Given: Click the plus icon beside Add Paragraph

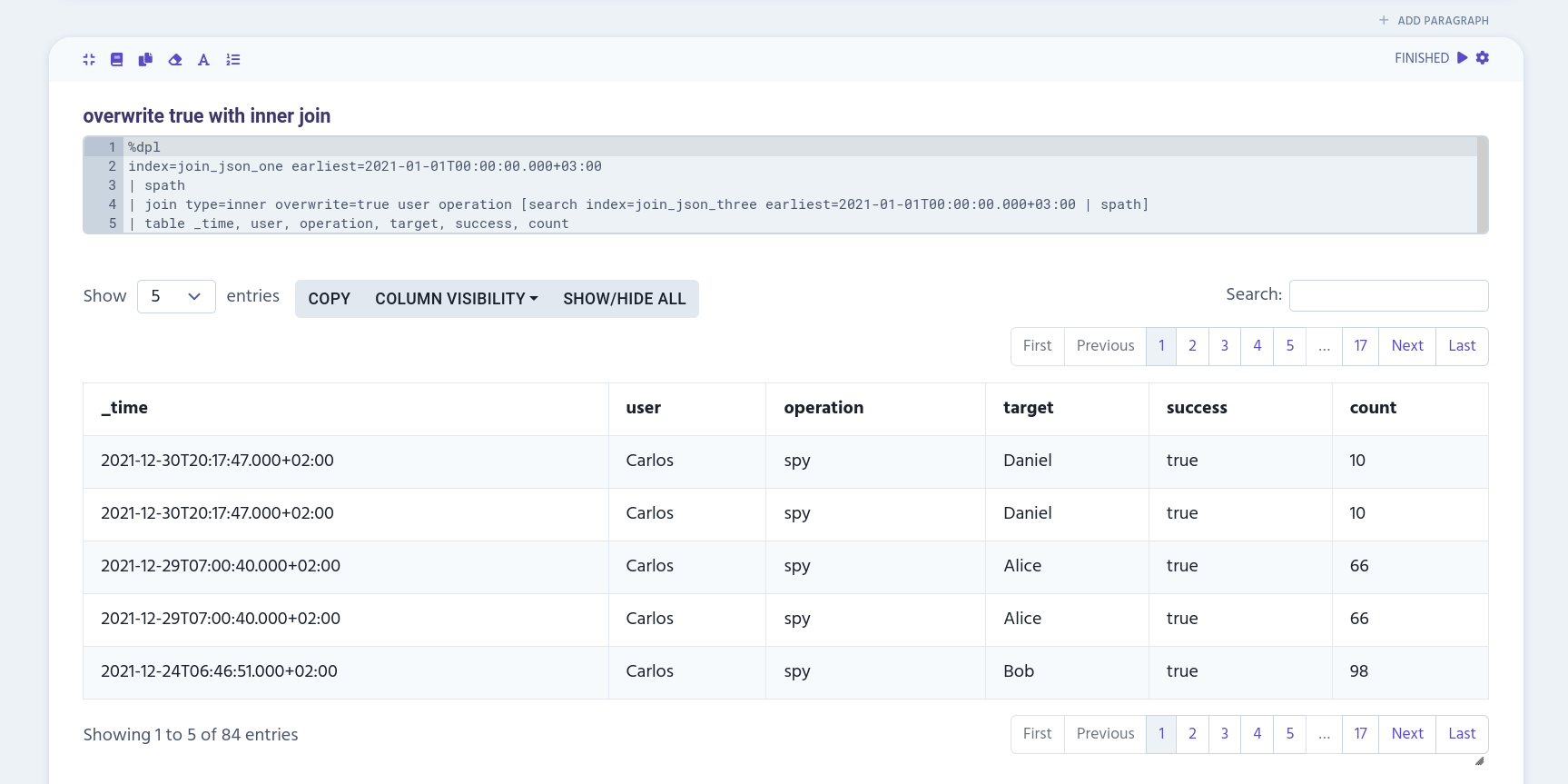Looking at the screenshot, I should tap(1384, 20).
